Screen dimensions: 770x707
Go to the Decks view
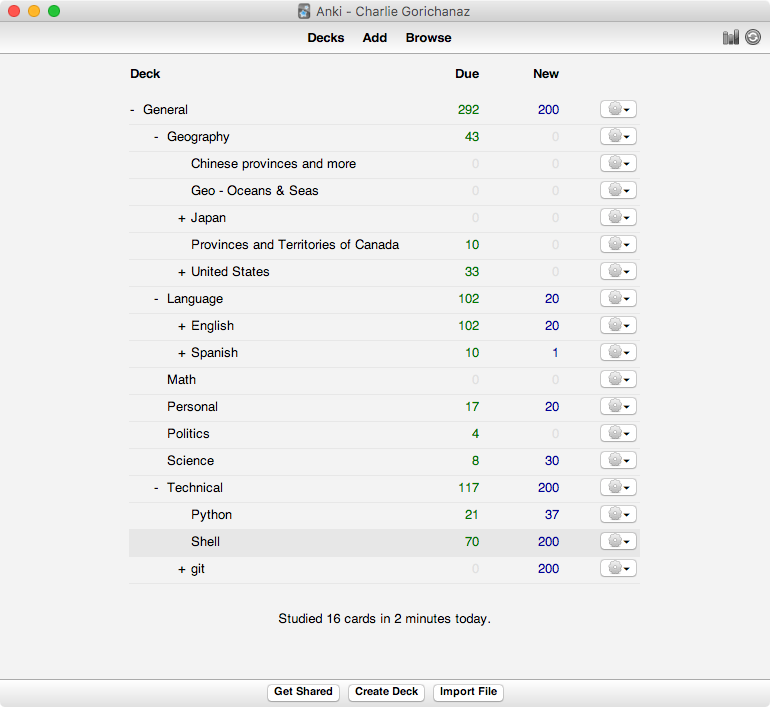coord(326,38)
